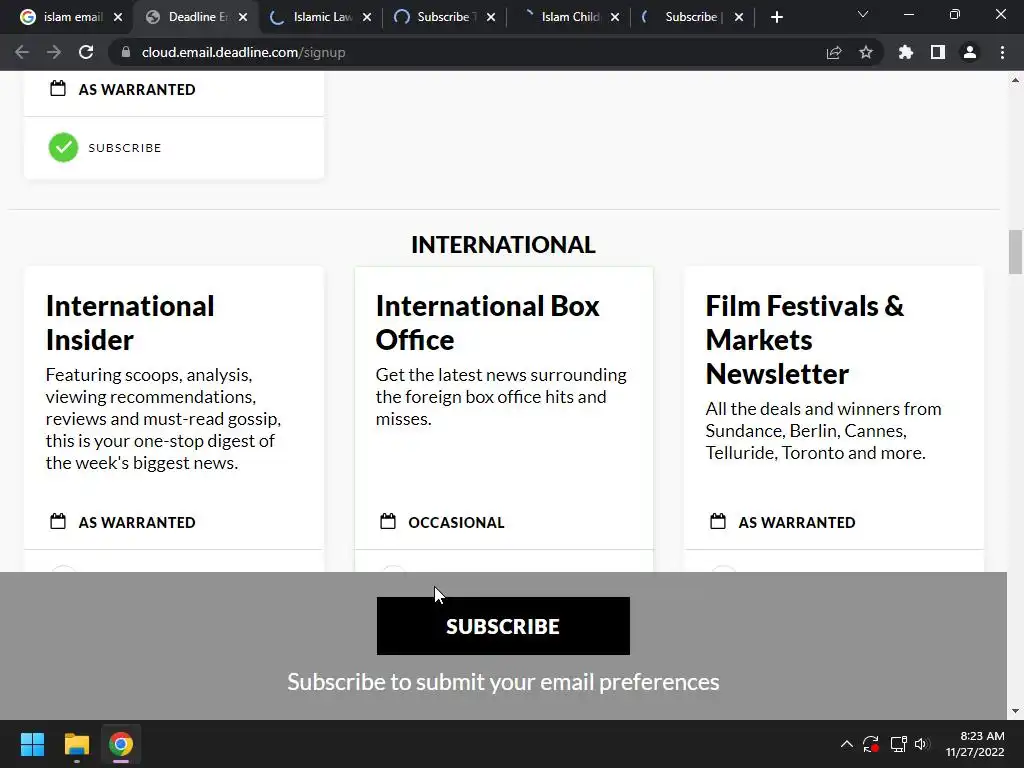Close the 'islam email' tab

(118, 17)
